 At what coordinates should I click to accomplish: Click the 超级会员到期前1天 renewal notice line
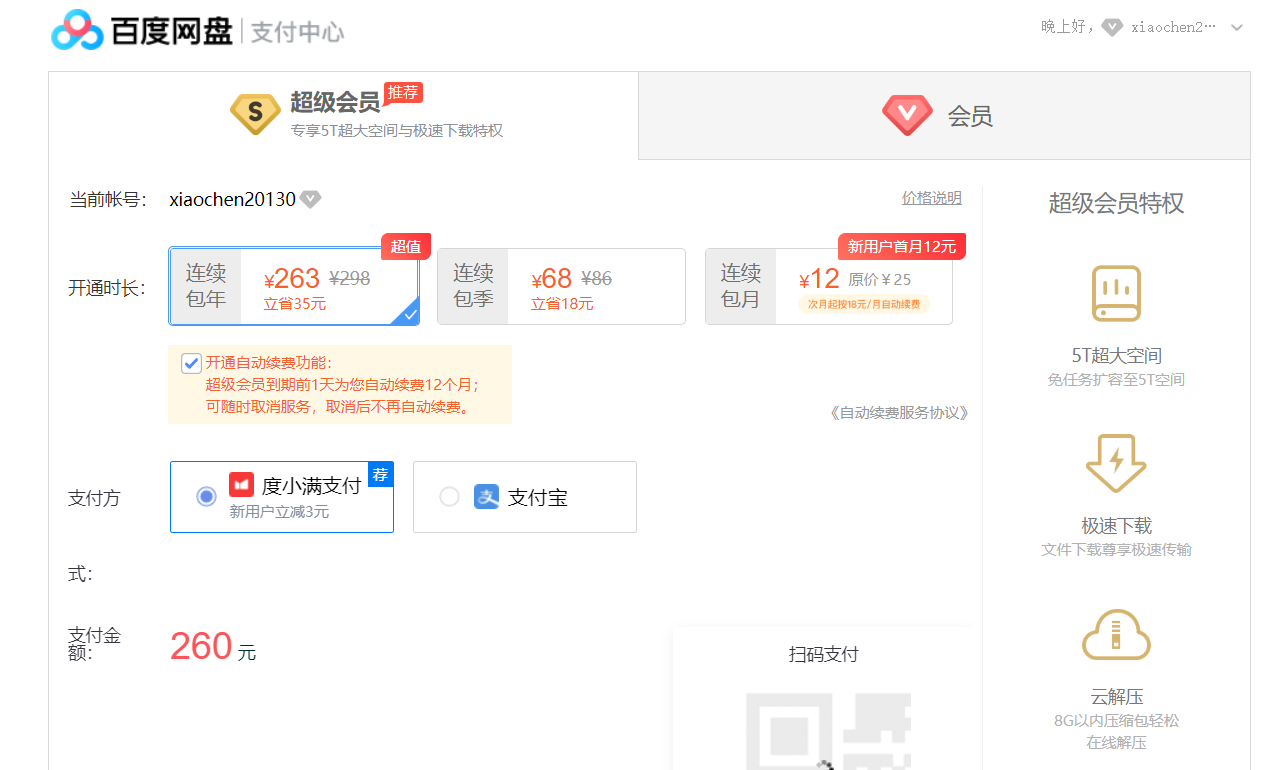coord(343,385)
